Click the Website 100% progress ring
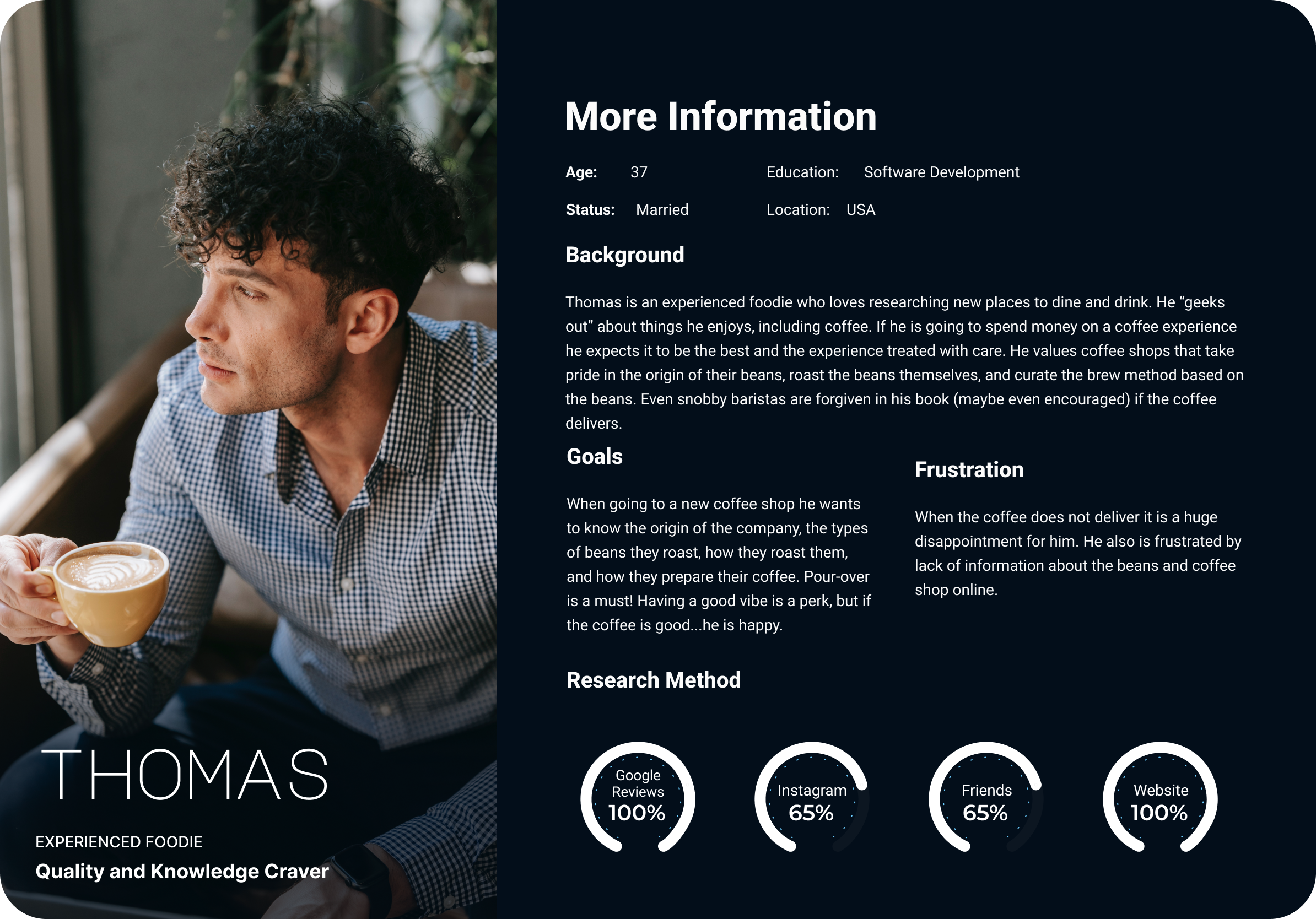1316x919 pixels. pos(1160,798)
